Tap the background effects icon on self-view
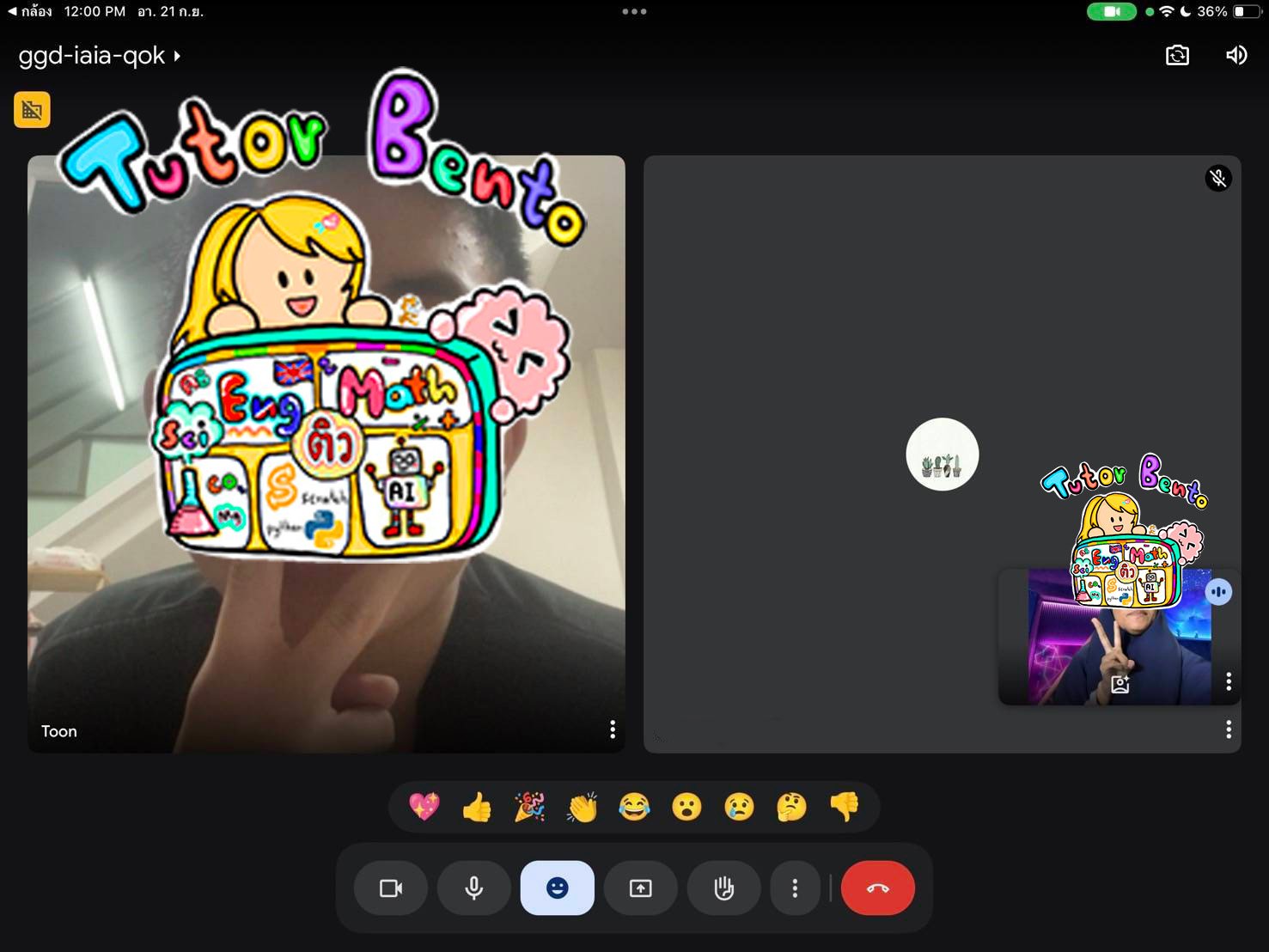Viewport: 1269px width, 952px height. [1120, 684]
